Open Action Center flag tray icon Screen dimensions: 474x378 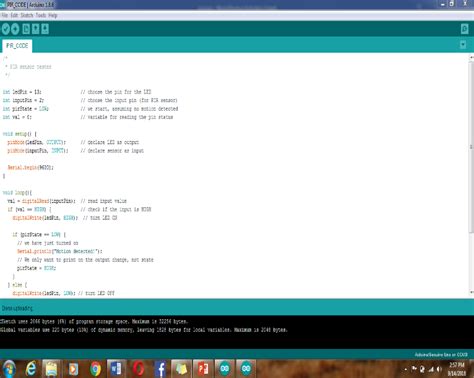pos(414,369)
